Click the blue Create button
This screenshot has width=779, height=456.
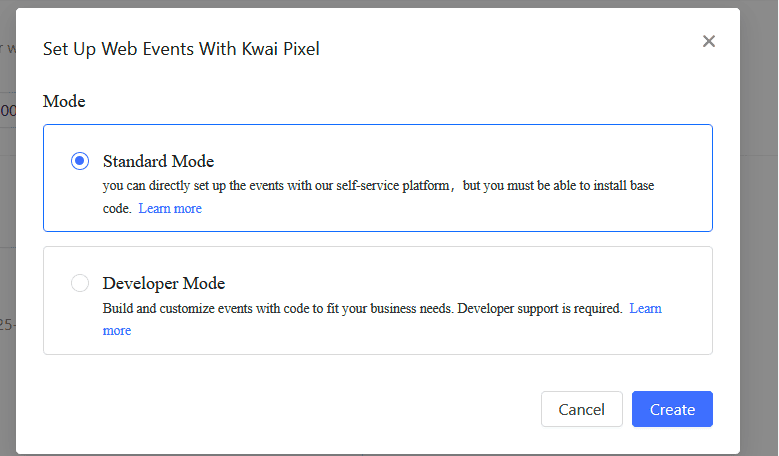[672, 409]
